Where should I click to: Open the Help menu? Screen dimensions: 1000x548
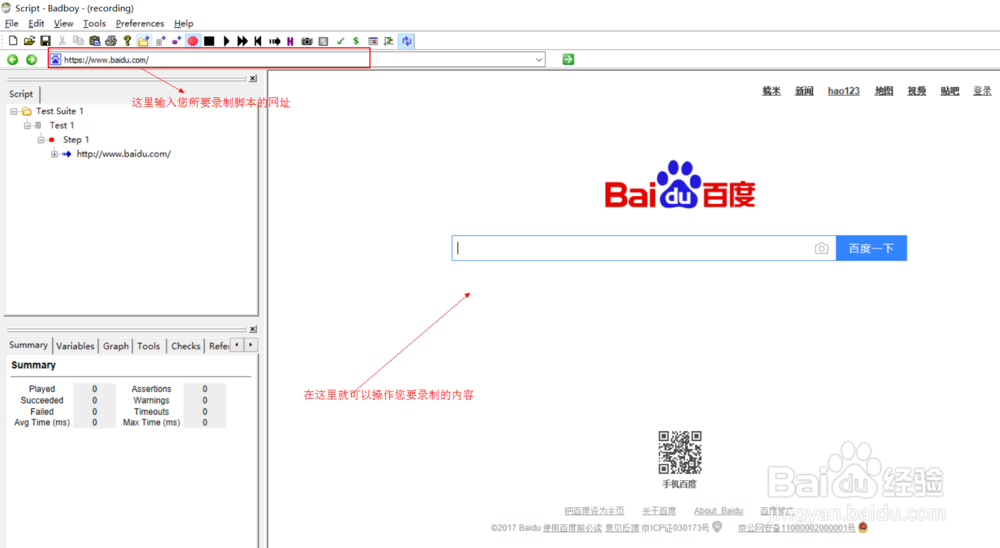(x=184, y=24)
